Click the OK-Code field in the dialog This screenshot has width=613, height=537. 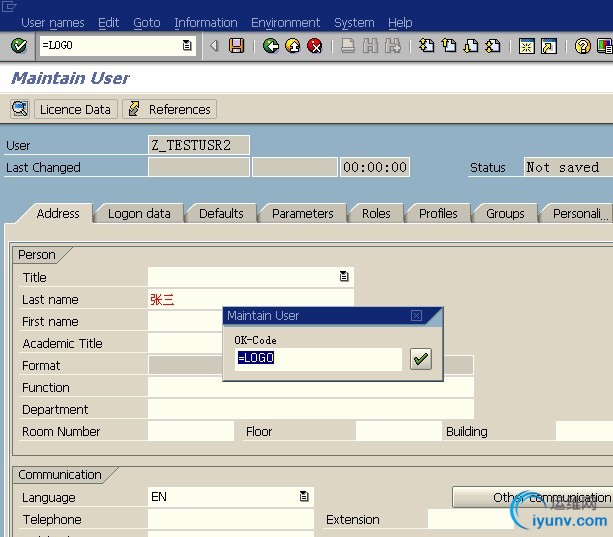318,358
